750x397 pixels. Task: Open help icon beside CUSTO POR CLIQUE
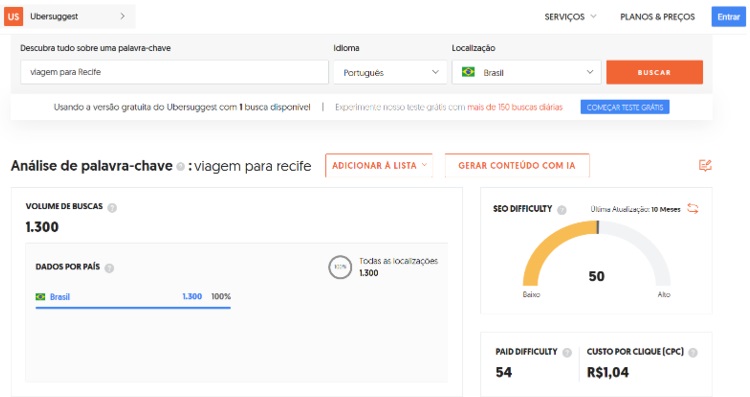pos(693,353)
